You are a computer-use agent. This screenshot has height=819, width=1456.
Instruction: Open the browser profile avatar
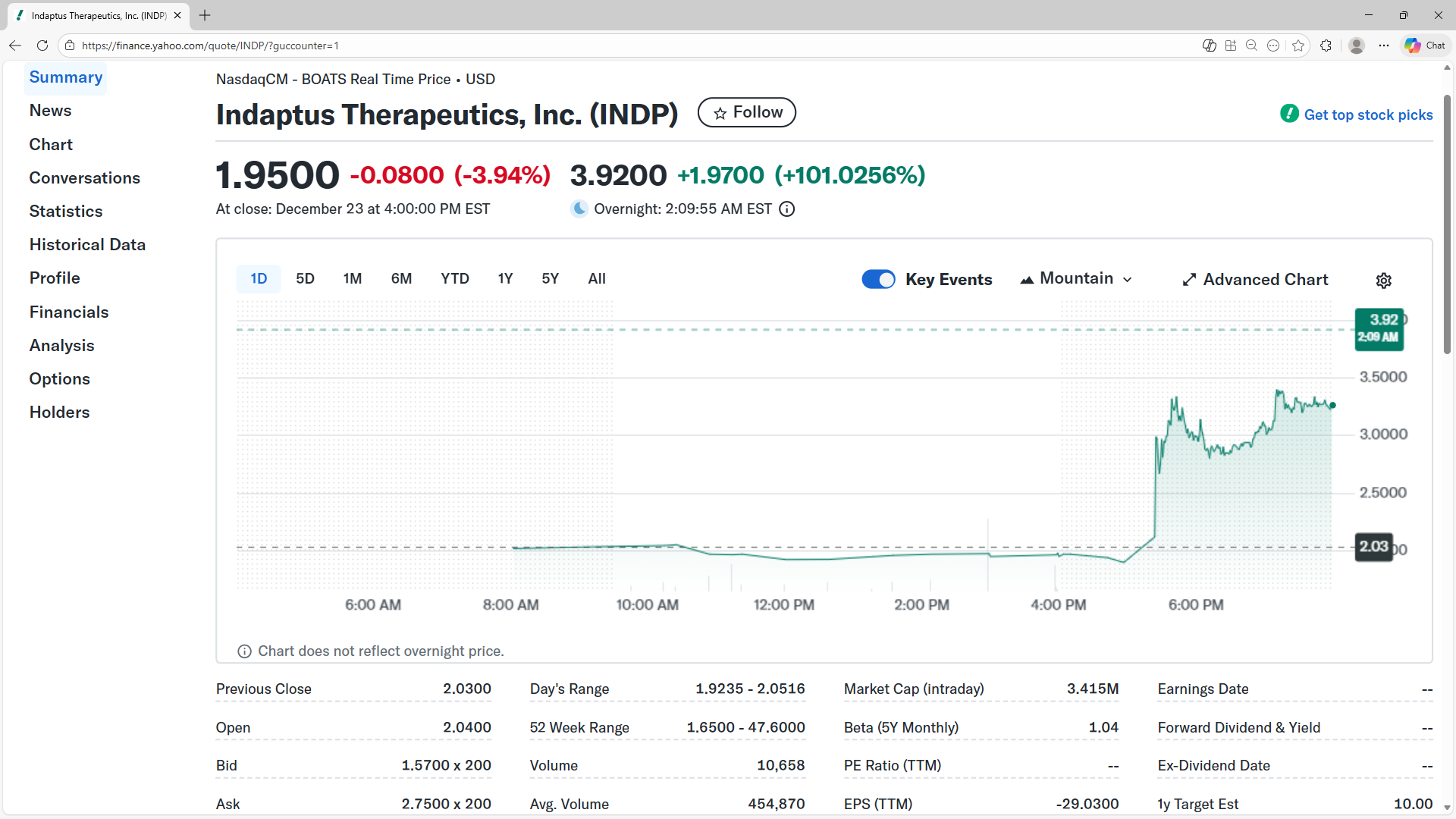(x=1357, y=45)
